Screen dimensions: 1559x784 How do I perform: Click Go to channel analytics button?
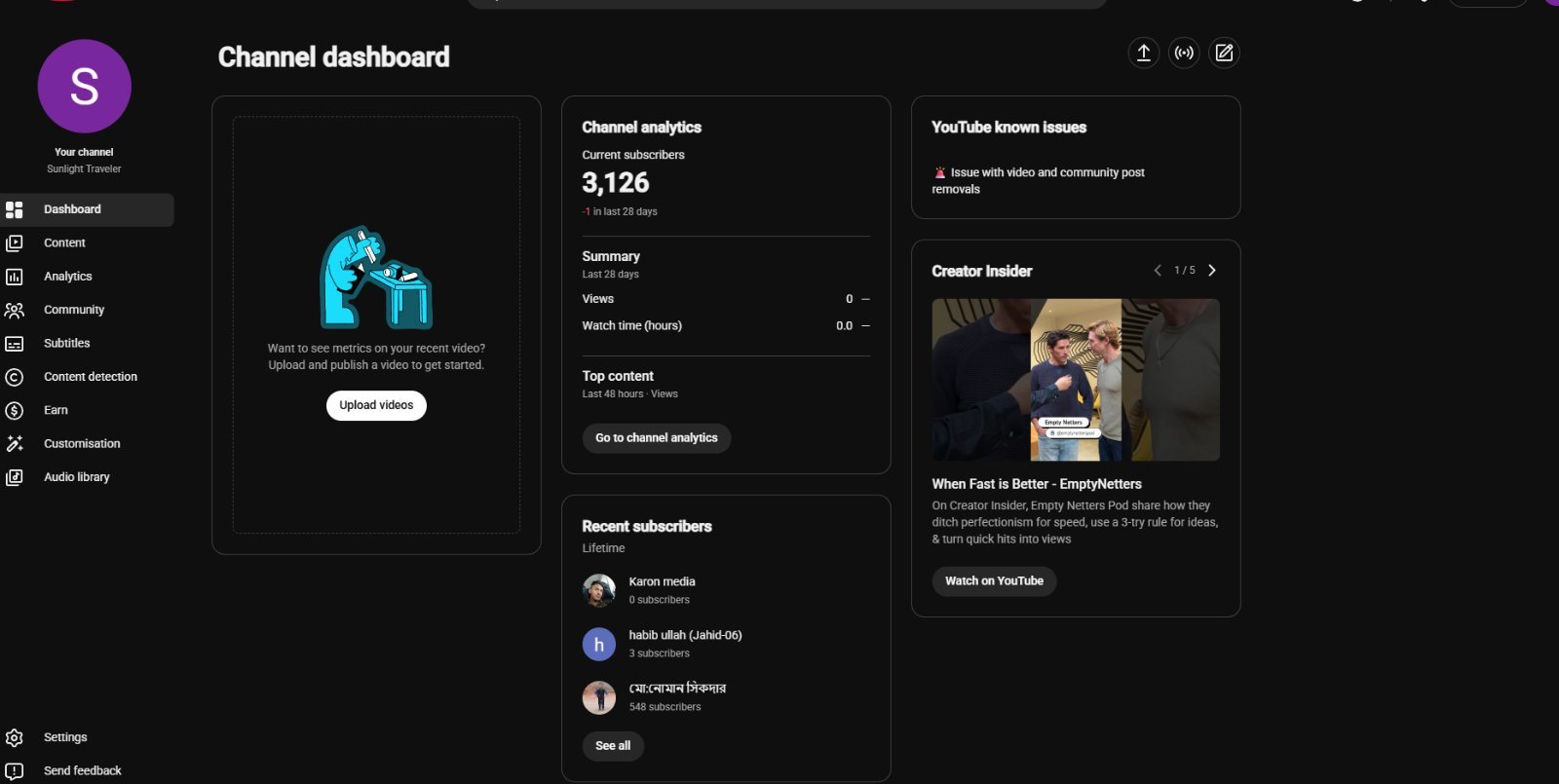657,438
